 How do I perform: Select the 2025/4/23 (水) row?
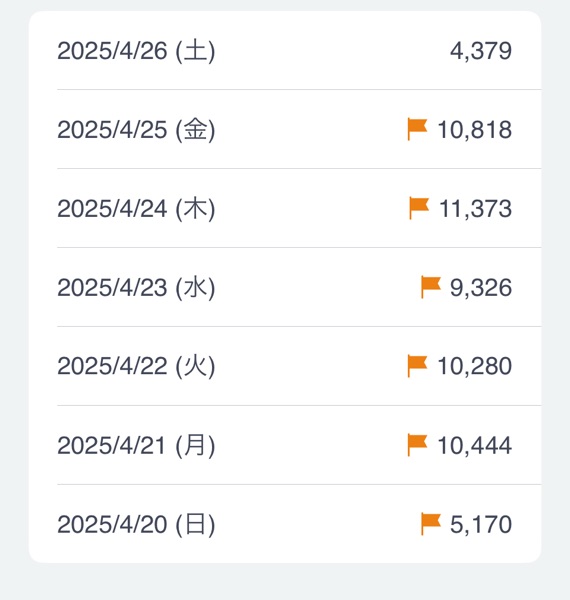click(x=285, y=287)
